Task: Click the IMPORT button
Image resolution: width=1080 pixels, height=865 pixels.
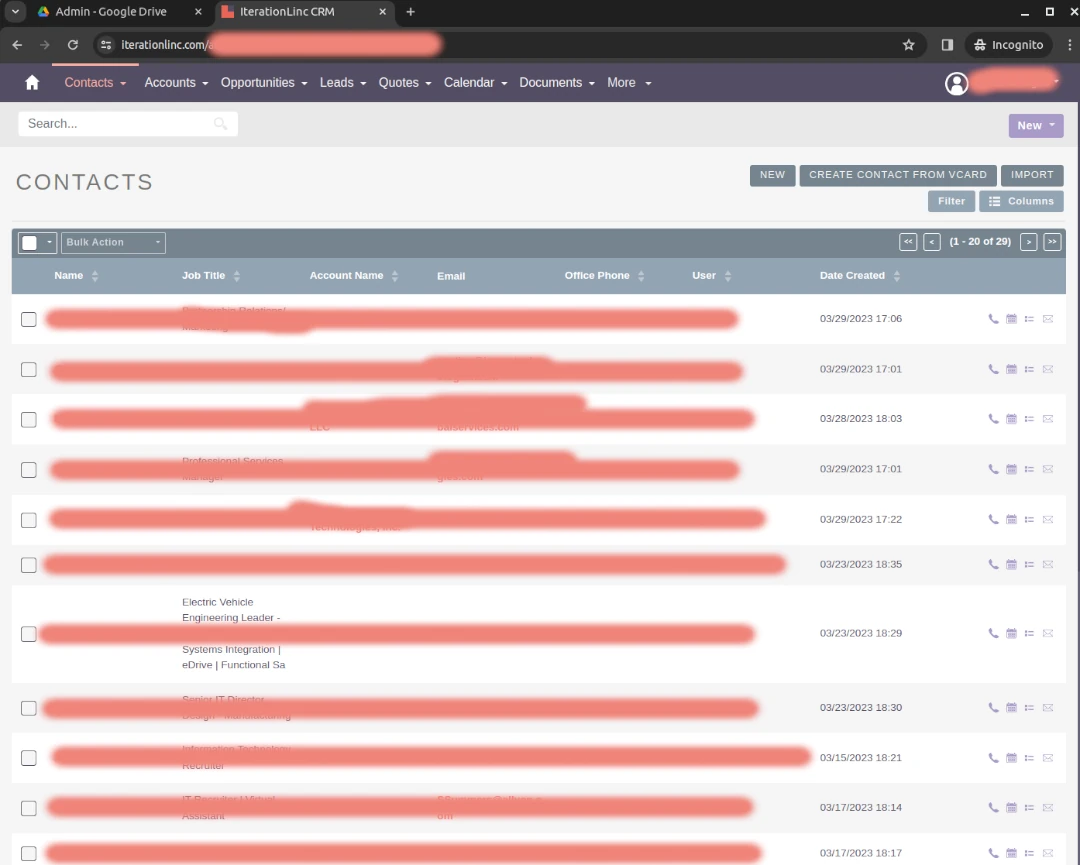Action: pos(1032,175)
